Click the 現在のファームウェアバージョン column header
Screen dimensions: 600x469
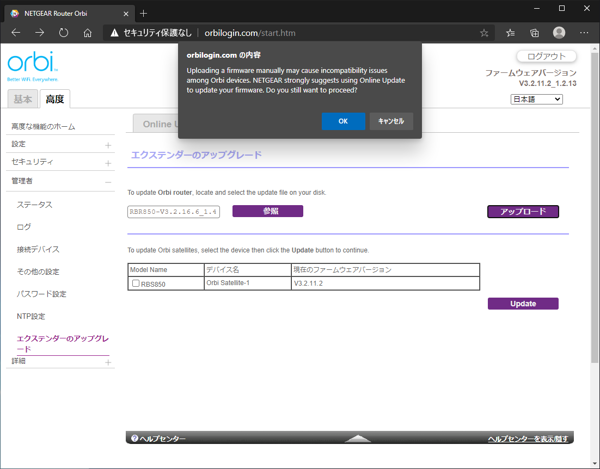point(385,270)
